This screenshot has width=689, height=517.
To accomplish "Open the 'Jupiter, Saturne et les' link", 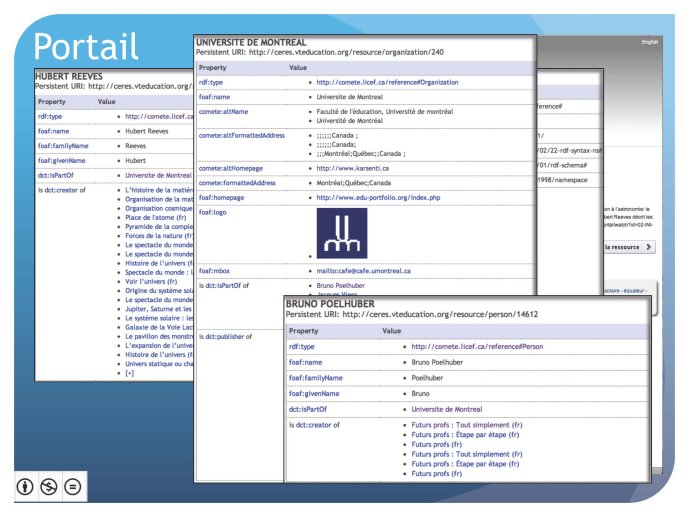I will [x=159, y=309].
